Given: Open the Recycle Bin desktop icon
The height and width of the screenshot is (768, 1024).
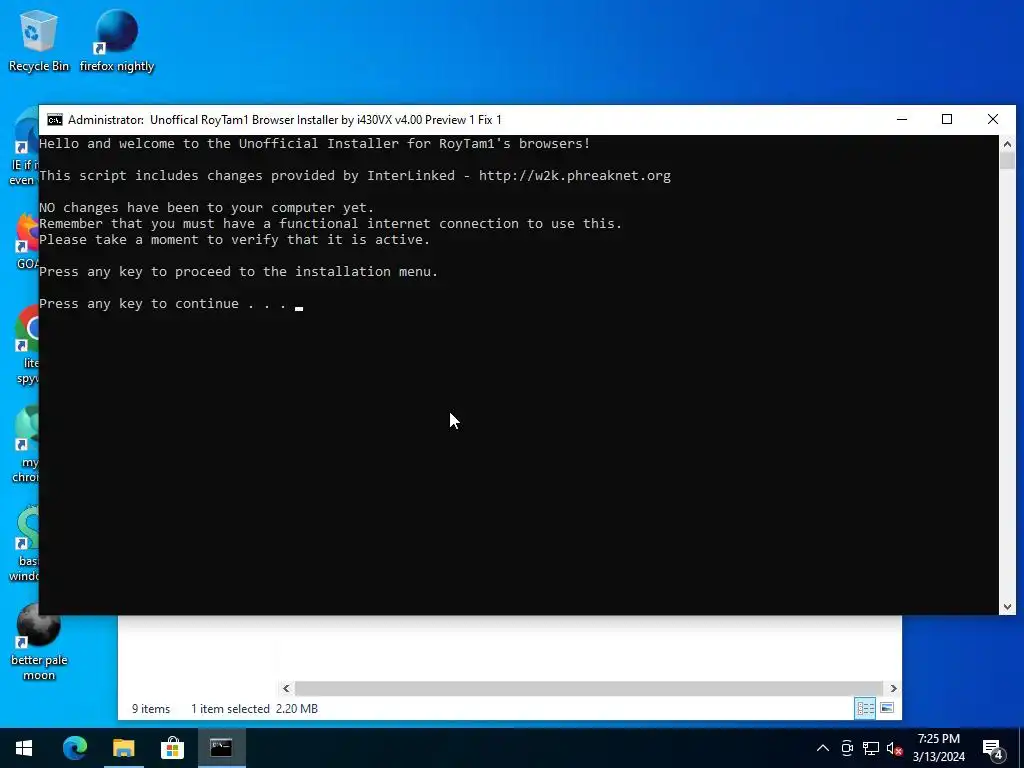Looking at the screenshot, I should (38, 40).
